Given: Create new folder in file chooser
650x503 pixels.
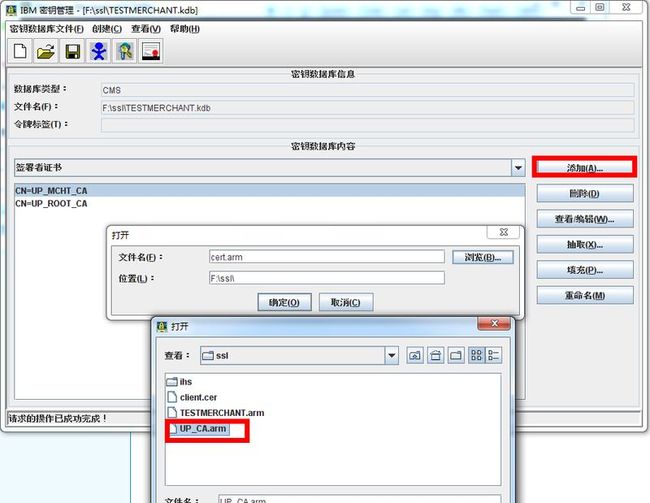Looking at the screenshot, I should (456, 355).
